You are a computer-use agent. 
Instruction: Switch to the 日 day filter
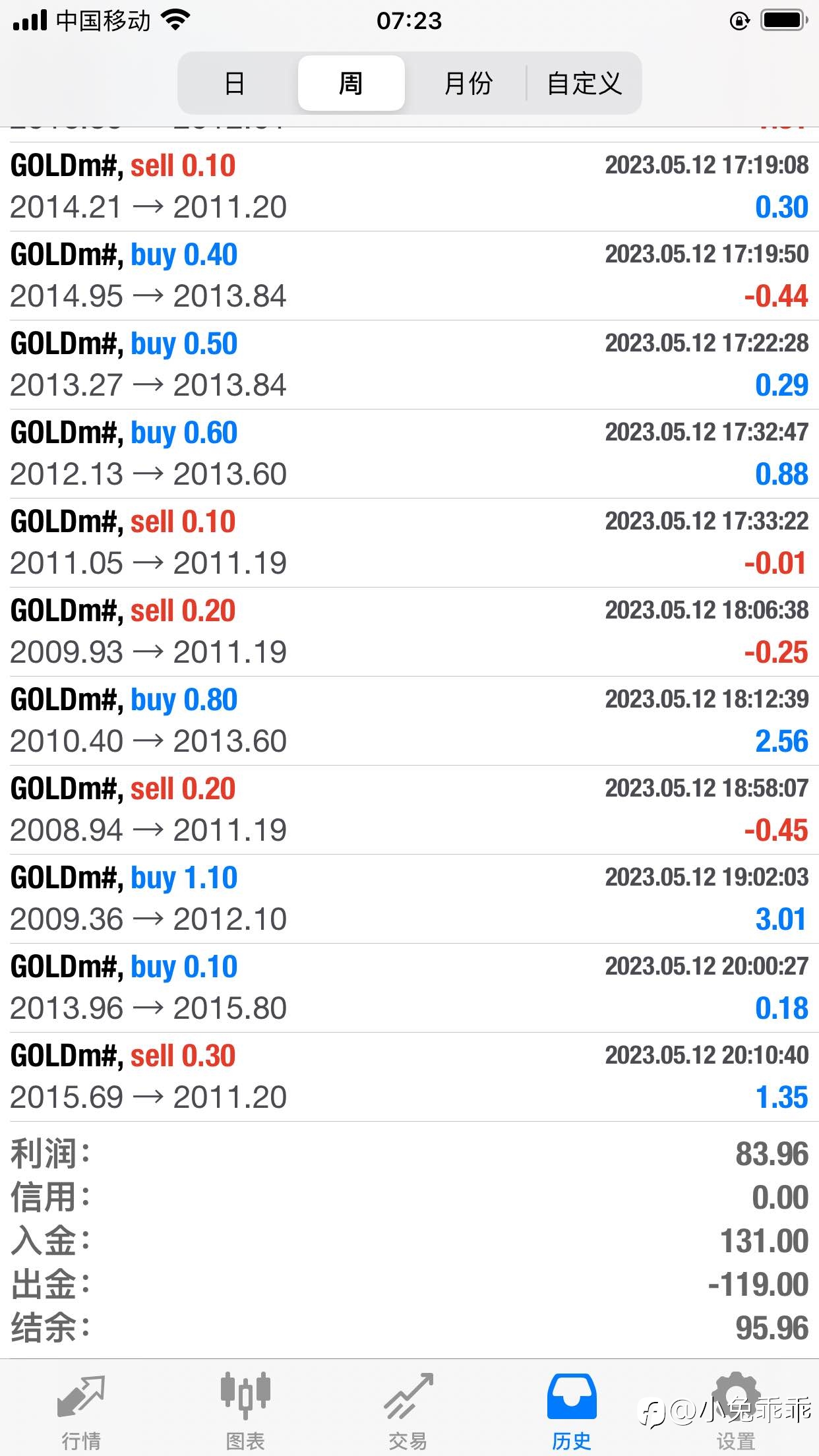point(235,83)
